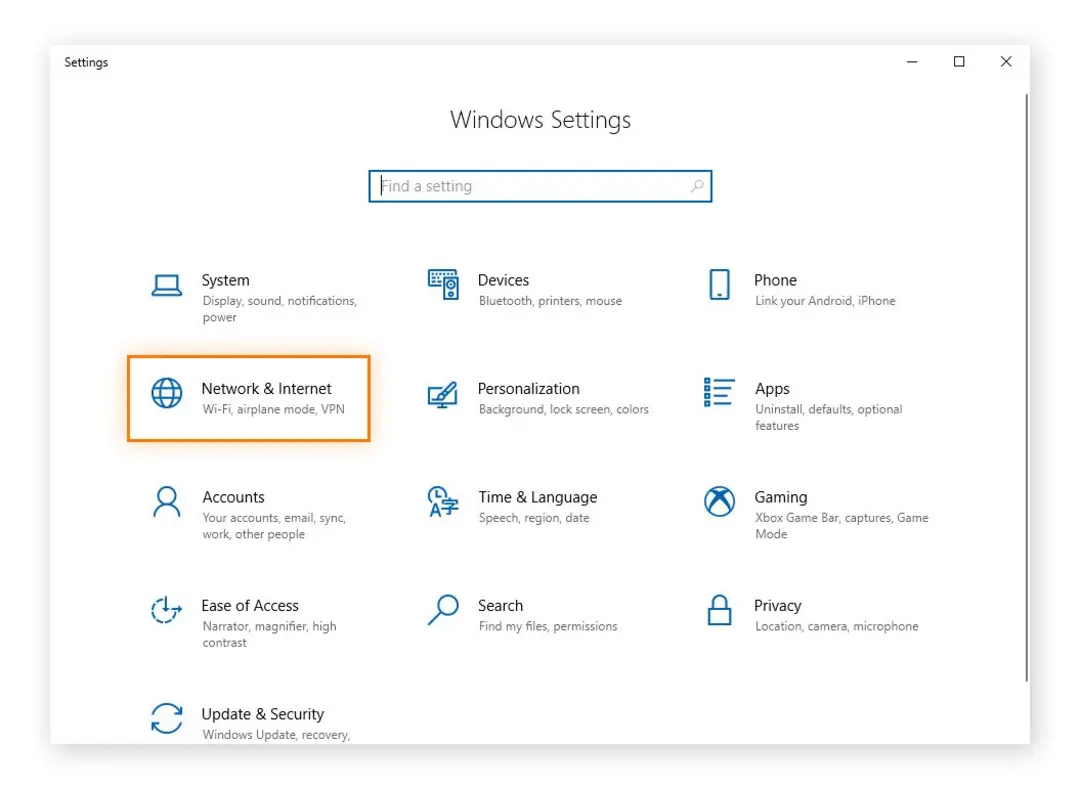1080x788 pixels.
Task: Open the Search magnifier category icon
Action: tap(443, 610)
